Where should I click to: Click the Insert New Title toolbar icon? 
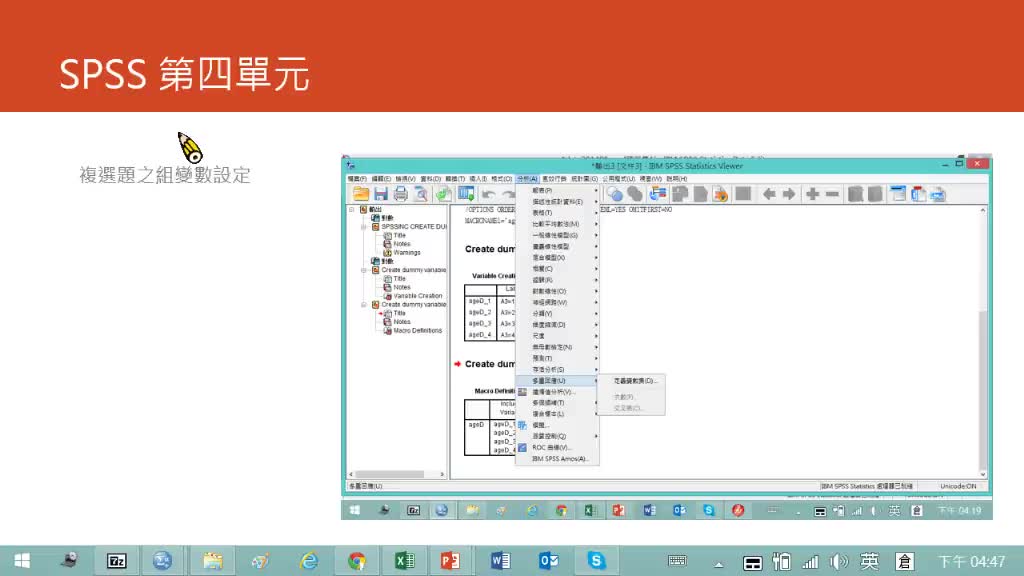918,194
